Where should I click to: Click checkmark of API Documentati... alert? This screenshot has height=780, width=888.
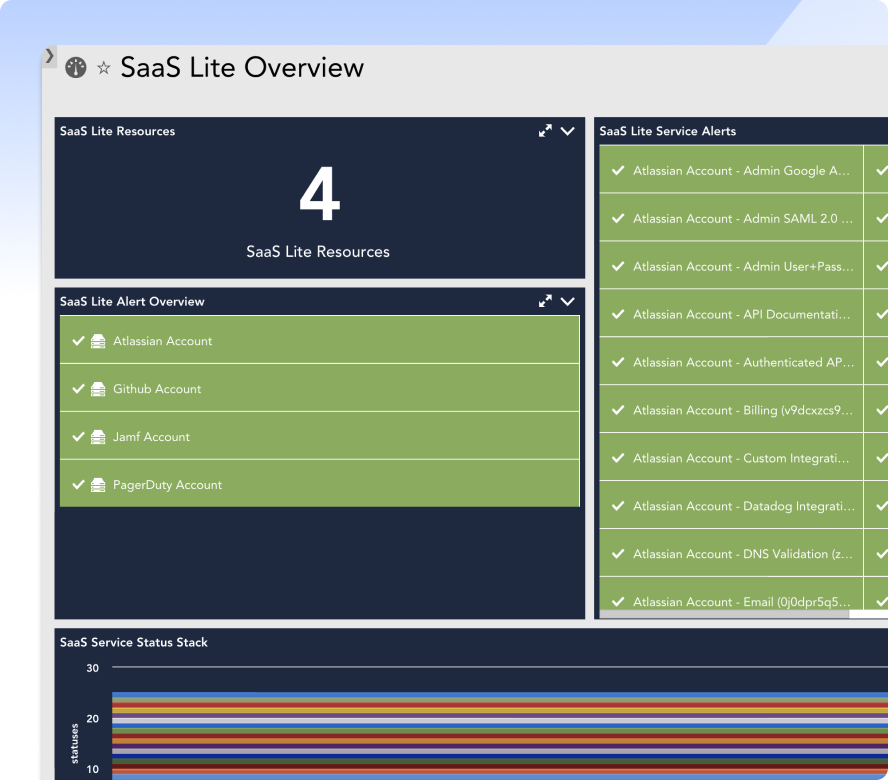(x=618, y=314)
